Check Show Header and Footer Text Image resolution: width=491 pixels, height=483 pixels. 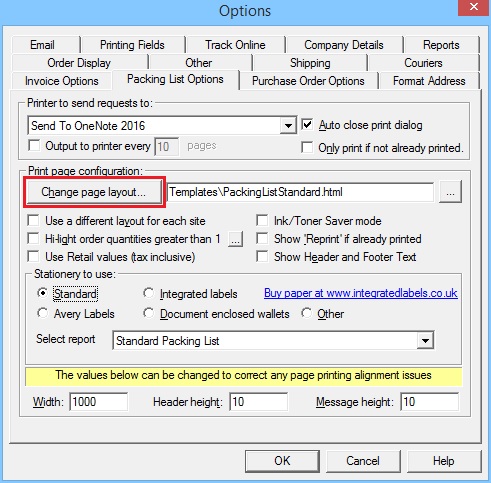pos(262,257)
